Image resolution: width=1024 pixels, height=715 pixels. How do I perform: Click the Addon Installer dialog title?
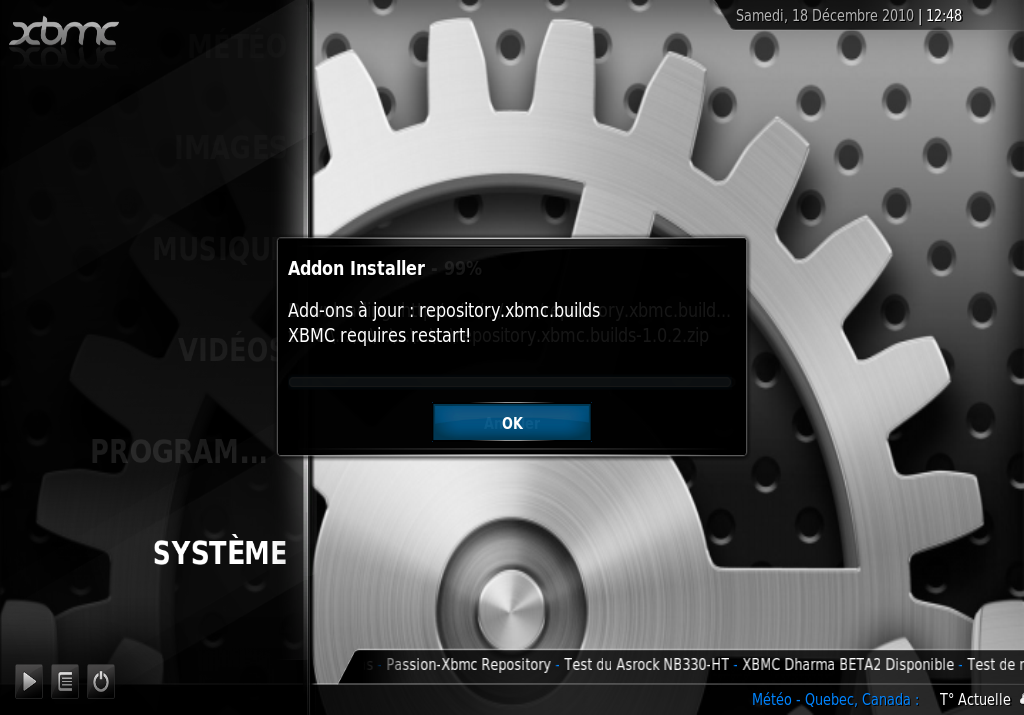[x=356, y=268]
